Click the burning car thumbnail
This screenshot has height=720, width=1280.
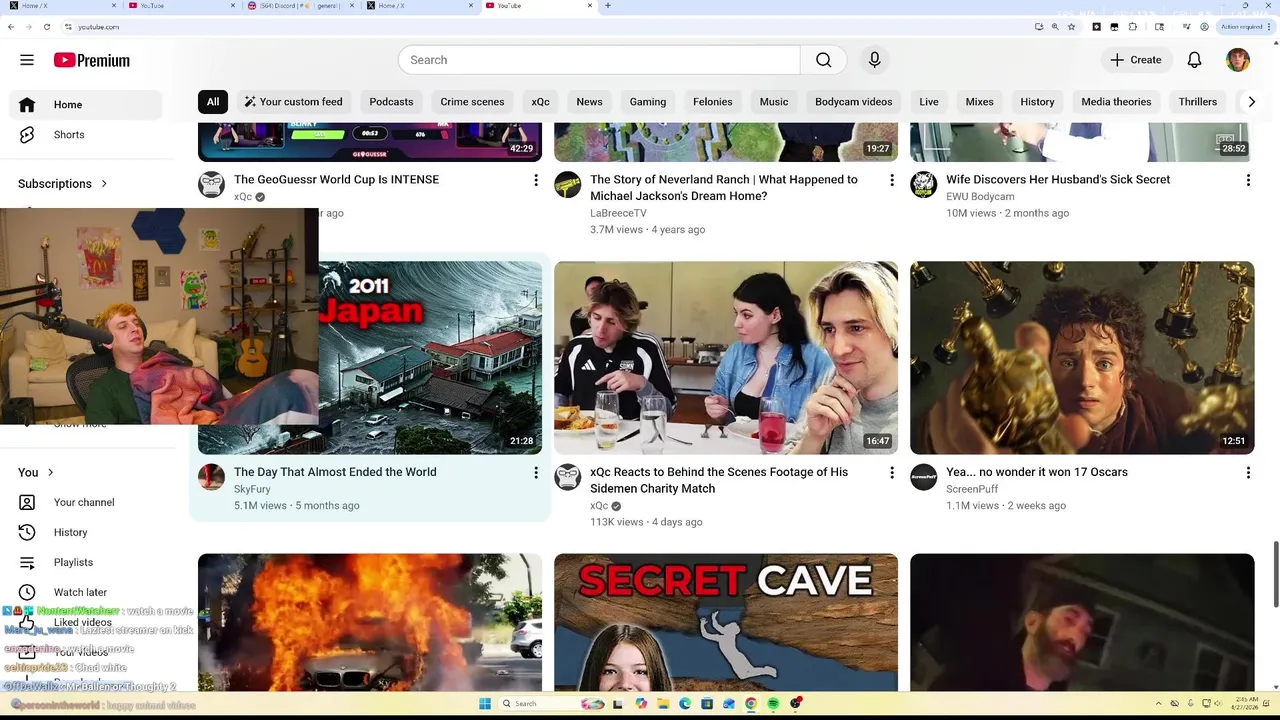pos(370,622)
